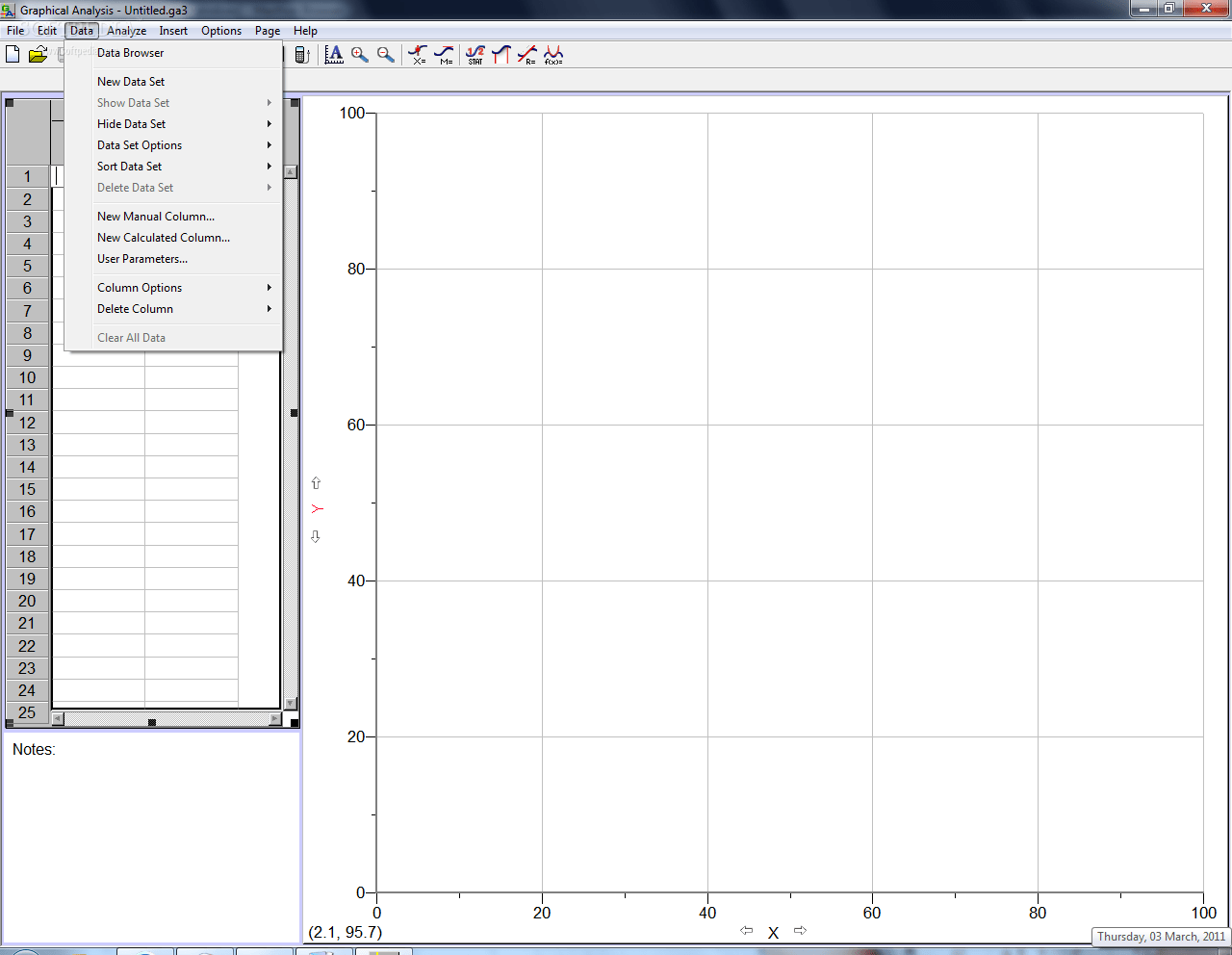Open the Options menu
1232x955 pixels.
(221, 31)
